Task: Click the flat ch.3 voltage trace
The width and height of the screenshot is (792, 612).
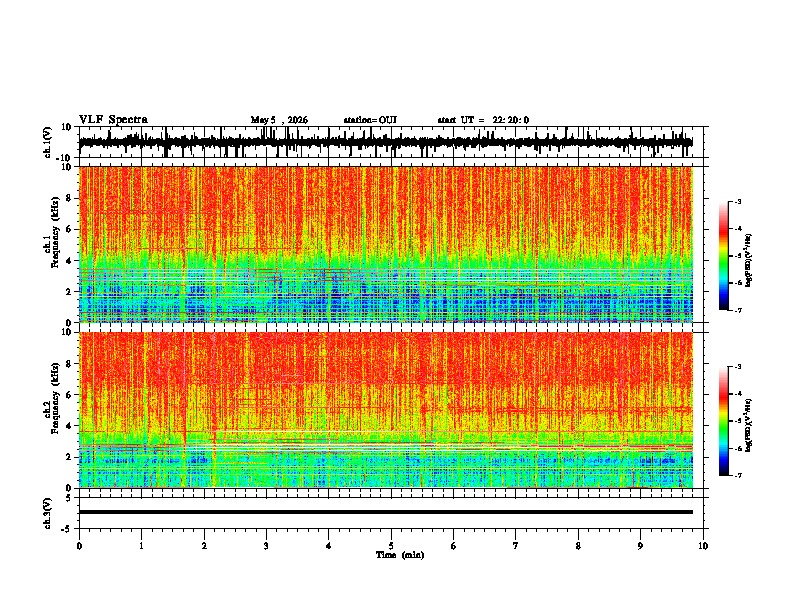Action: (385, 512)
